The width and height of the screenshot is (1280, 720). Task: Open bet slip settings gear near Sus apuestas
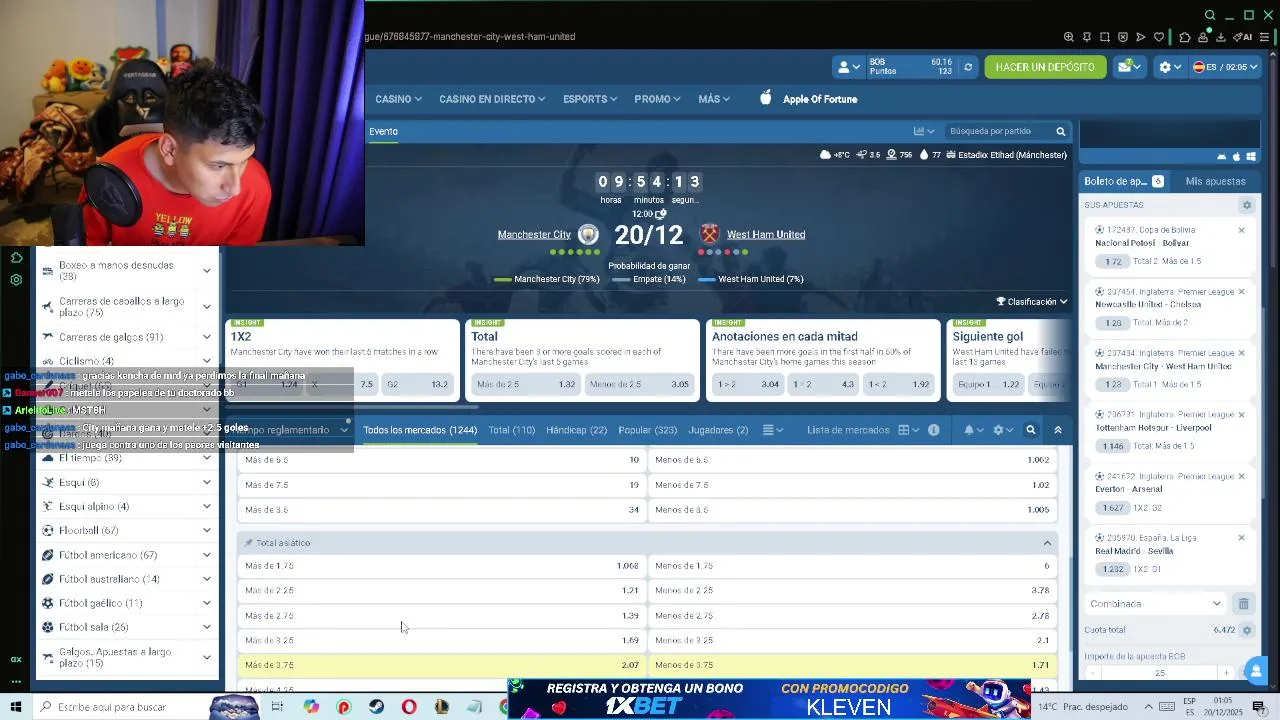point(1246,205)
